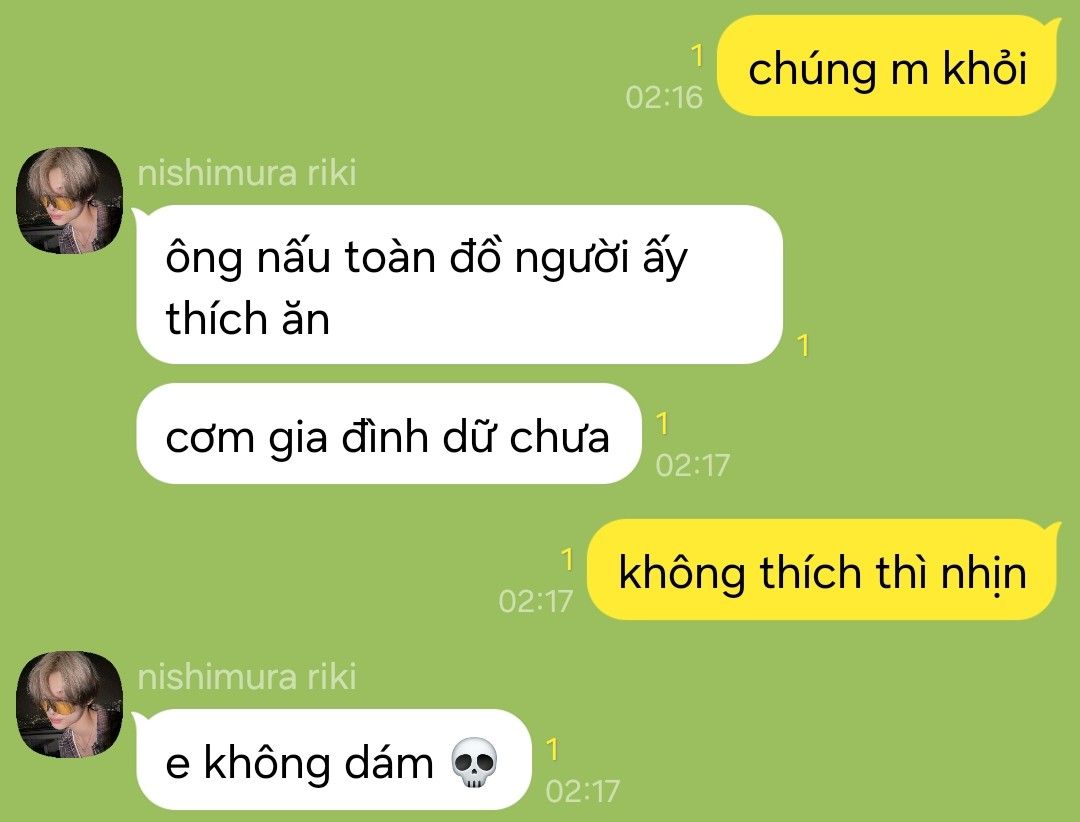Click the 02:17 timestamp beside "e không dám"
Image resolution: width=1080 pixels, height=822 pixels.
pos(583,791)
